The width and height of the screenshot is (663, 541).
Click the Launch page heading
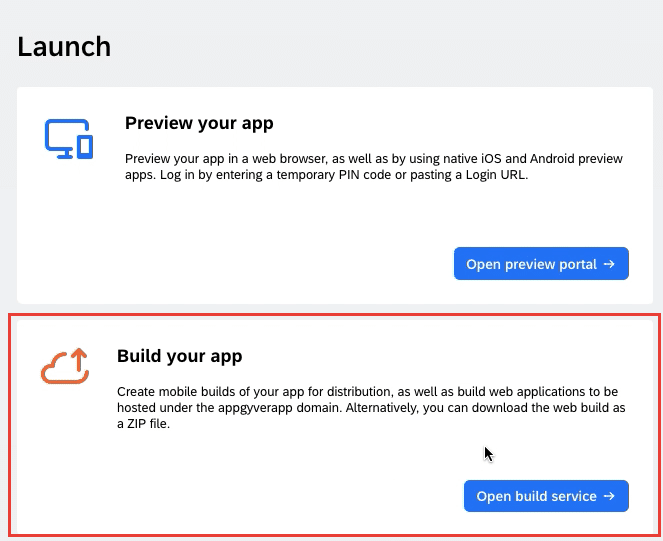(x=64, y=47)
